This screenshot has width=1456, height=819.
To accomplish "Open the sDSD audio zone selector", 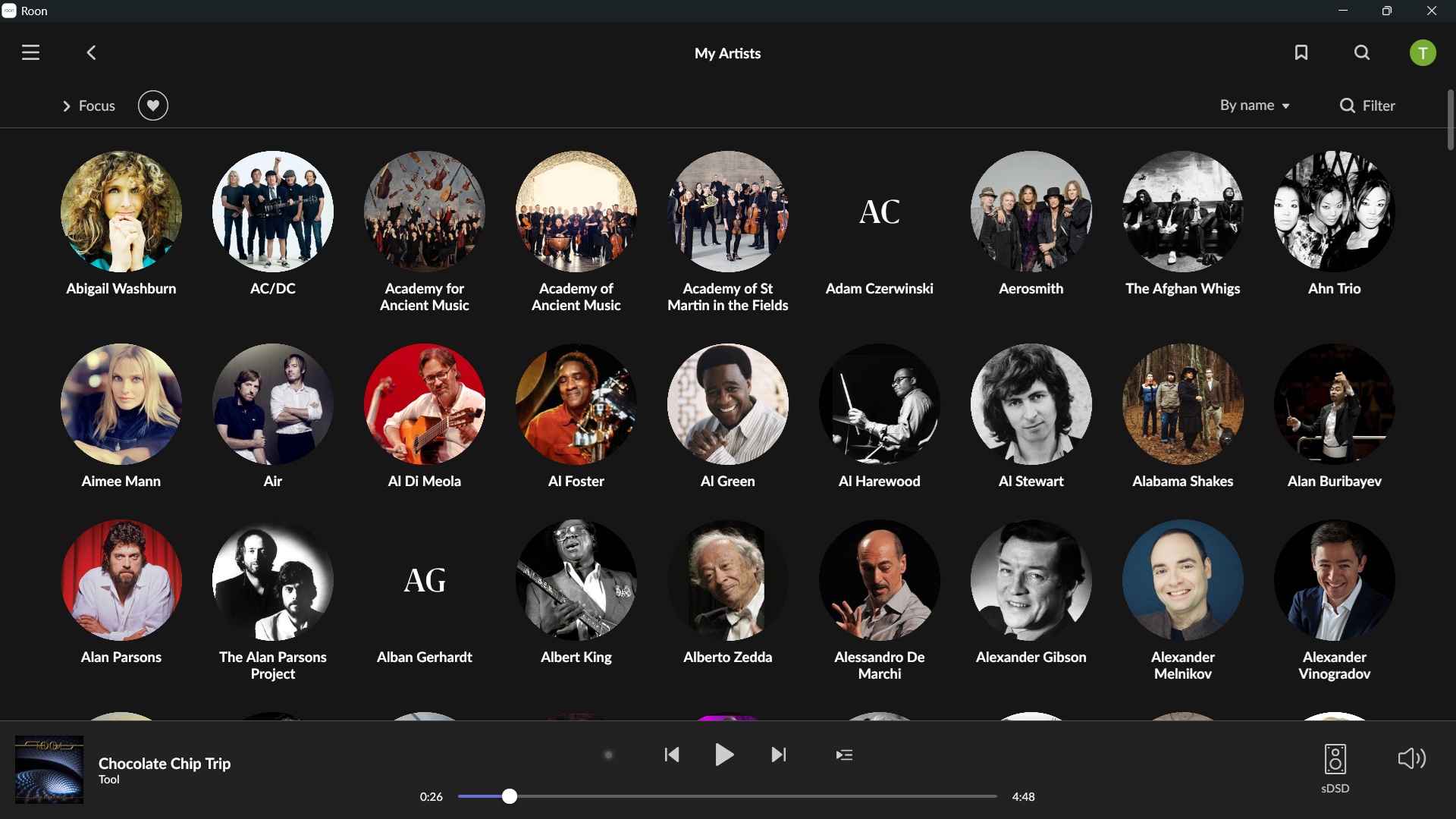I will pos(1335,768).
